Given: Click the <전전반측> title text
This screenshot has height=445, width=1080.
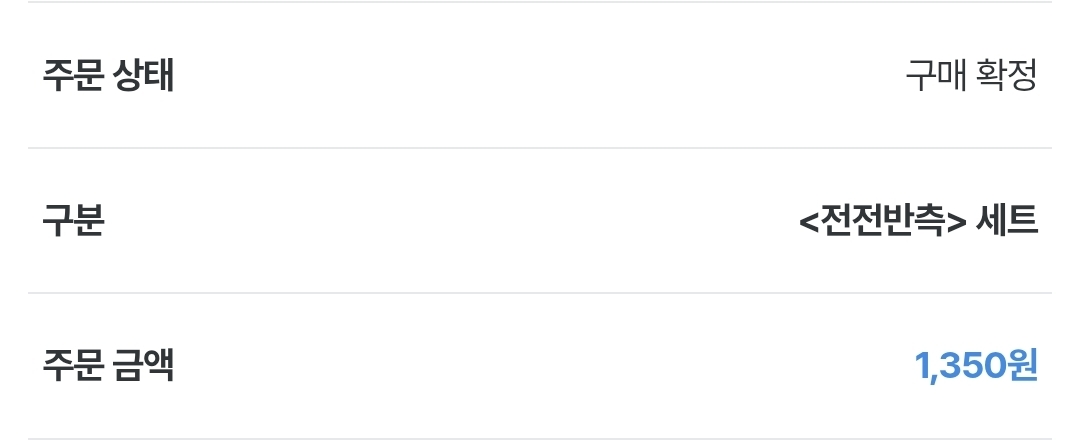Looking at the screenshot, I should (882, 220).
